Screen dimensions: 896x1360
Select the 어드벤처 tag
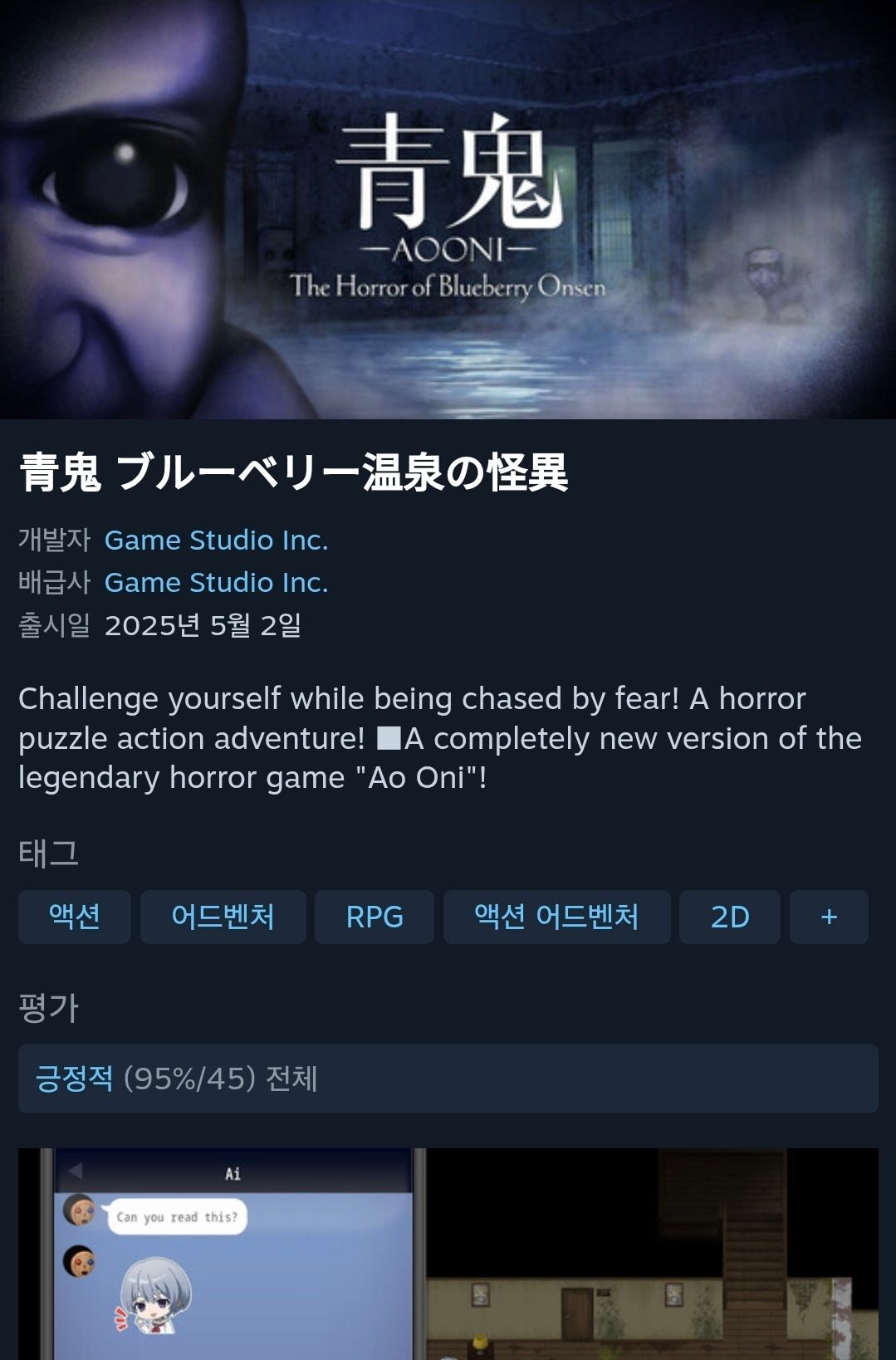pos(223,917)
